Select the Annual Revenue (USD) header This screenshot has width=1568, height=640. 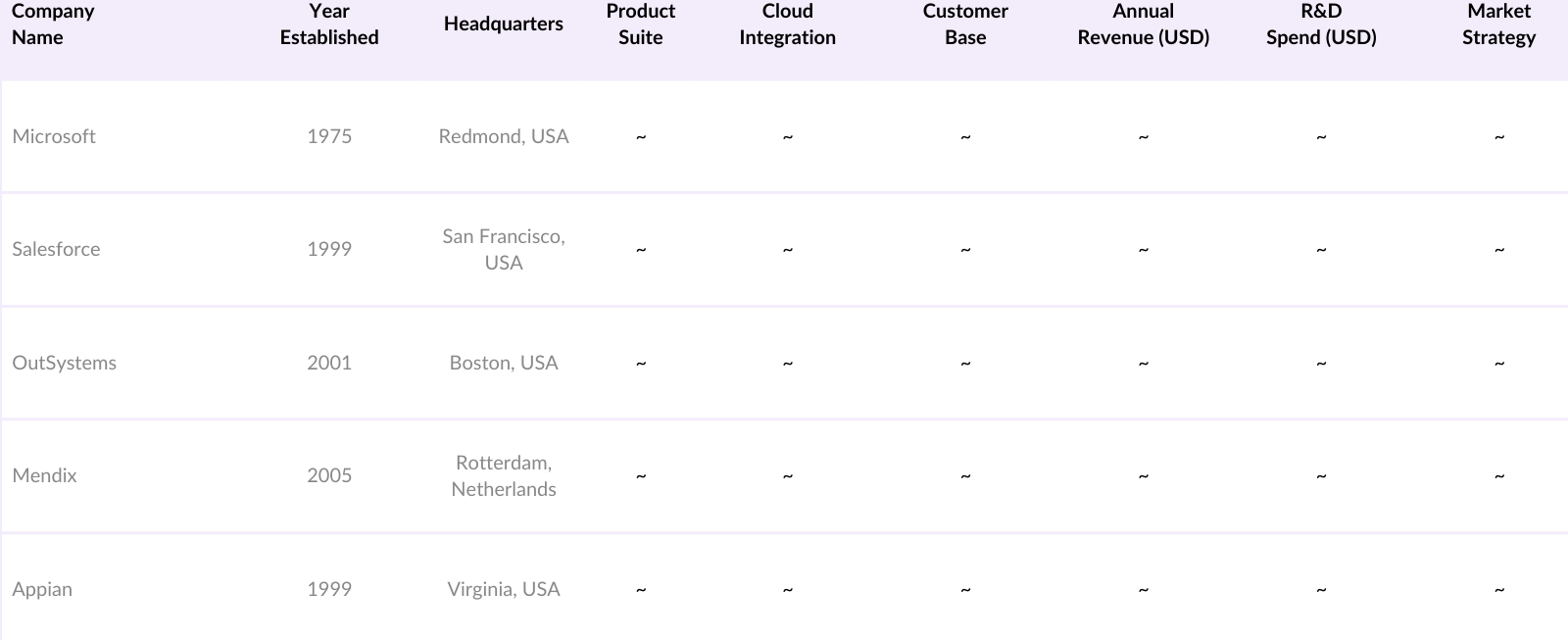pos(1143,25)
